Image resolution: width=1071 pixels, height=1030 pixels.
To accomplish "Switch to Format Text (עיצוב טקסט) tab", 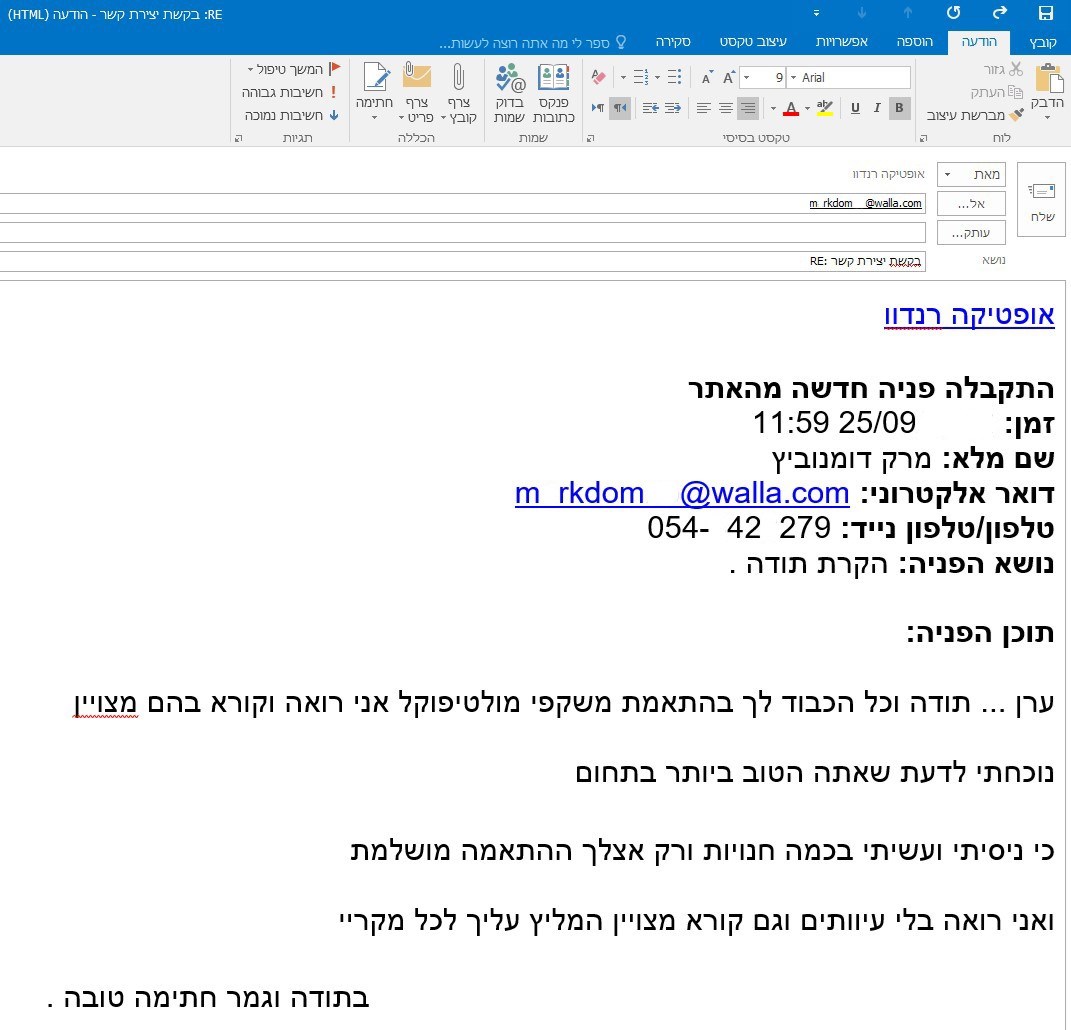I will coord(753,42).
